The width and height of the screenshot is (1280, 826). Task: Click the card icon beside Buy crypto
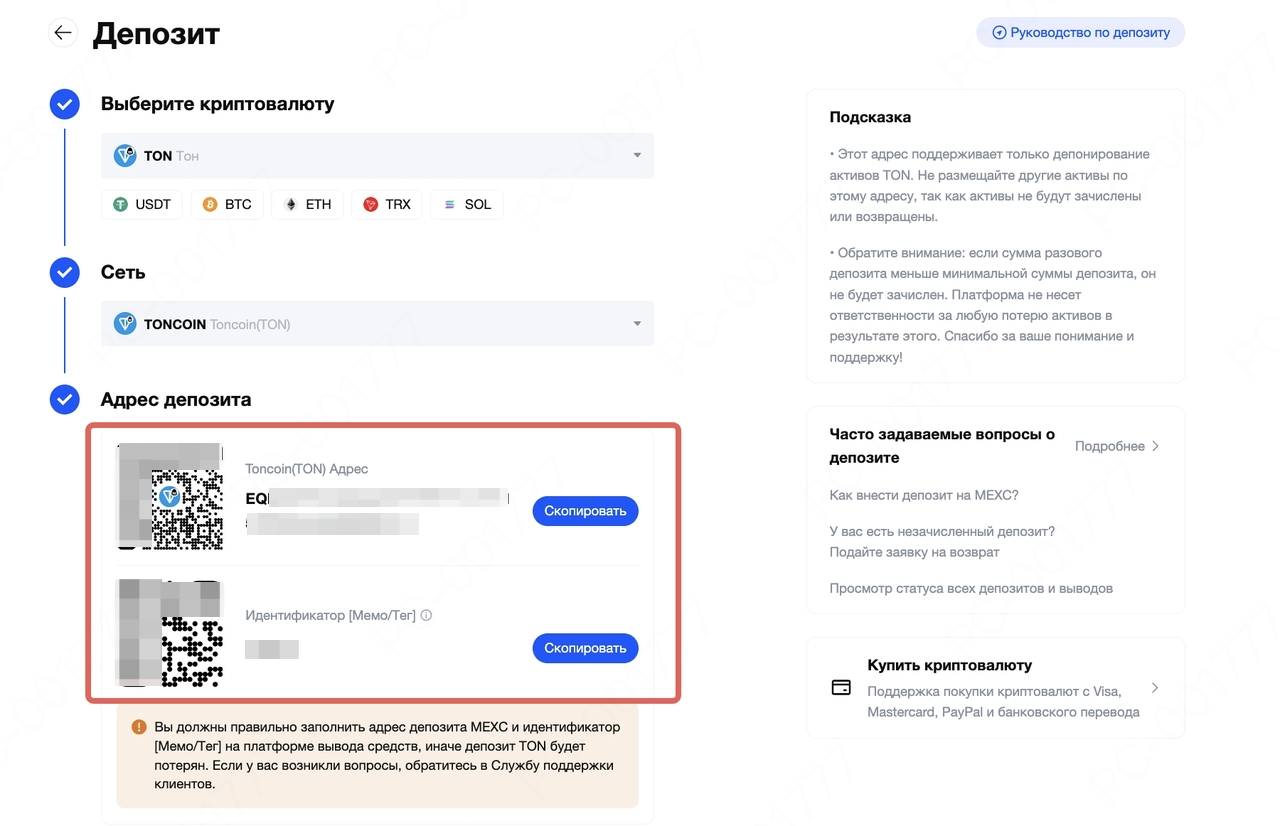(841, 688)
